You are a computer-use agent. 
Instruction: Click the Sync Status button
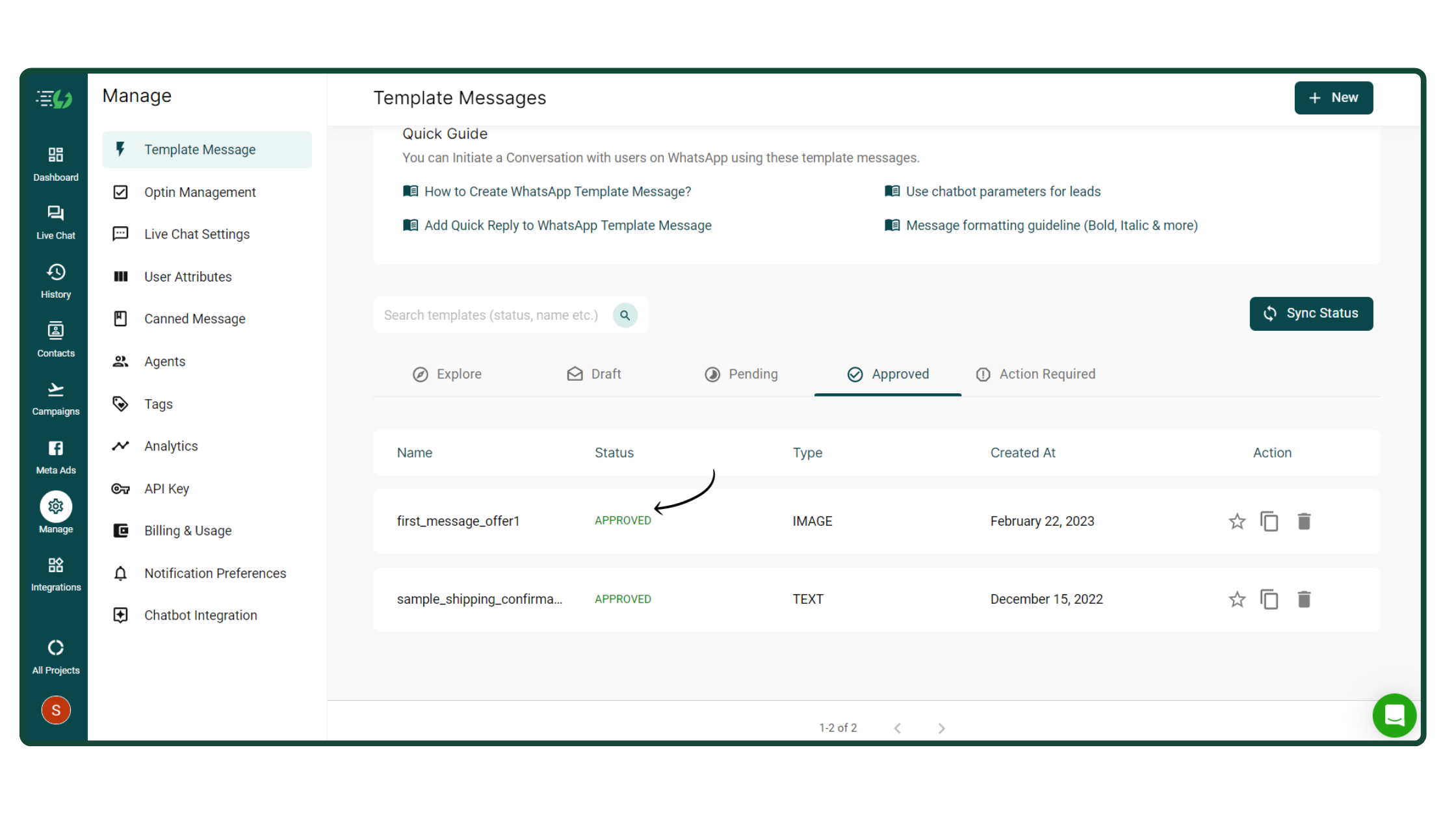1311,313
